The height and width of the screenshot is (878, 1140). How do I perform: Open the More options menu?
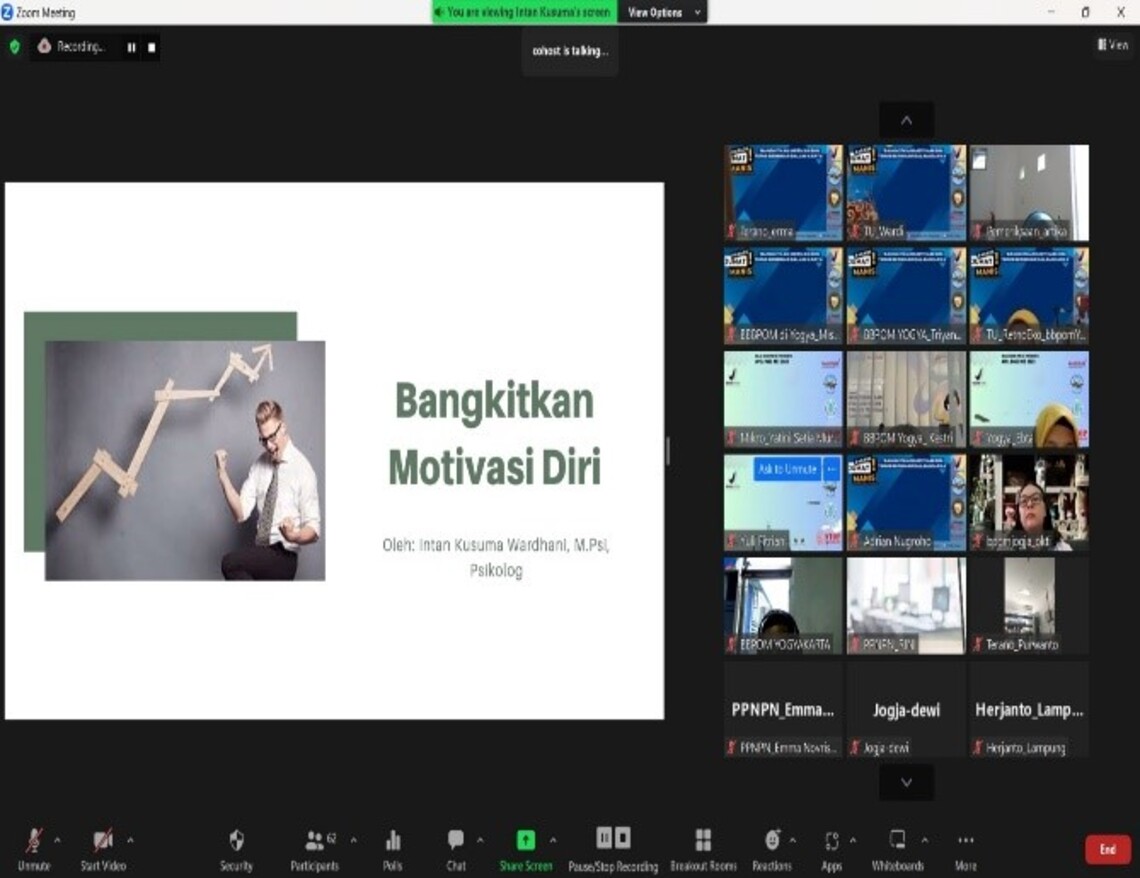point(965,841)
